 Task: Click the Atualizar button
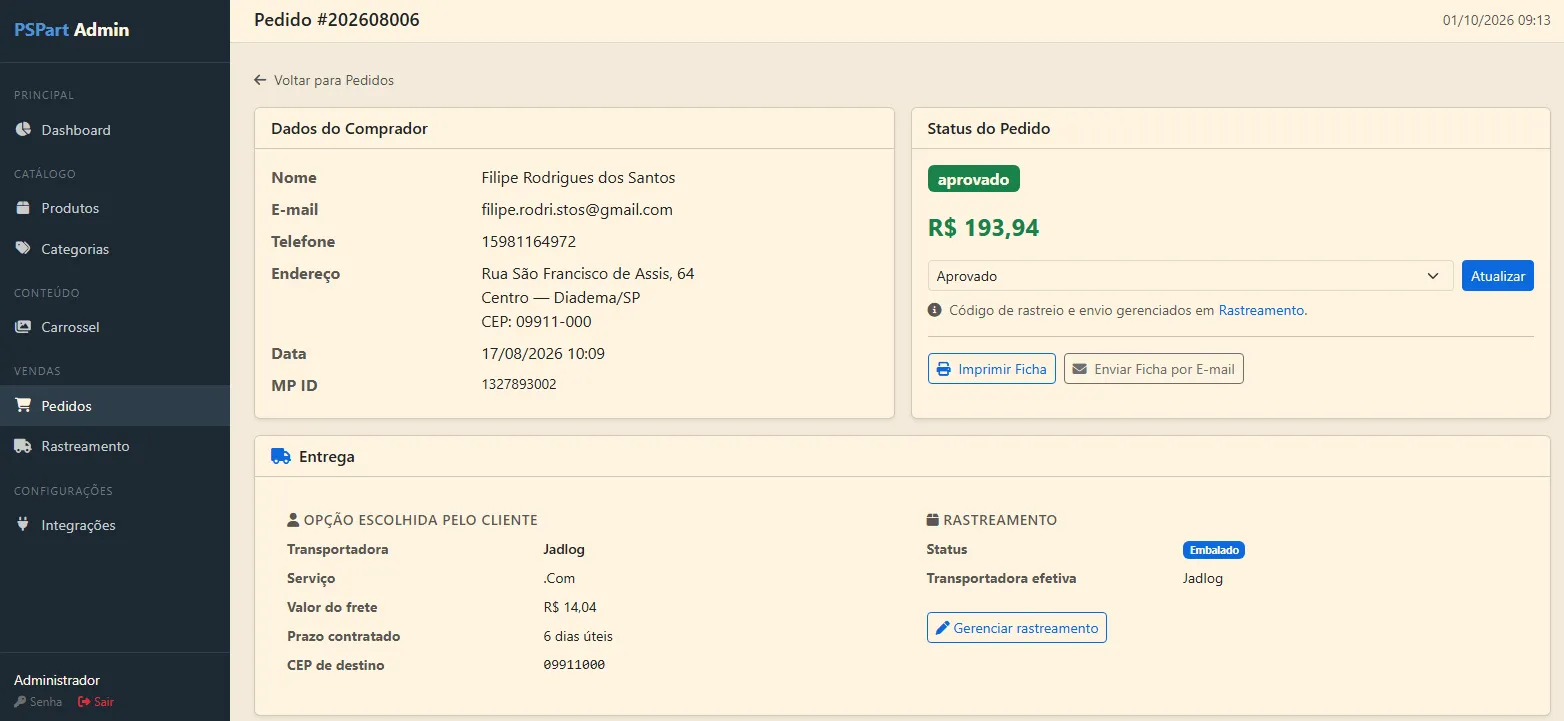(1497, 276)
